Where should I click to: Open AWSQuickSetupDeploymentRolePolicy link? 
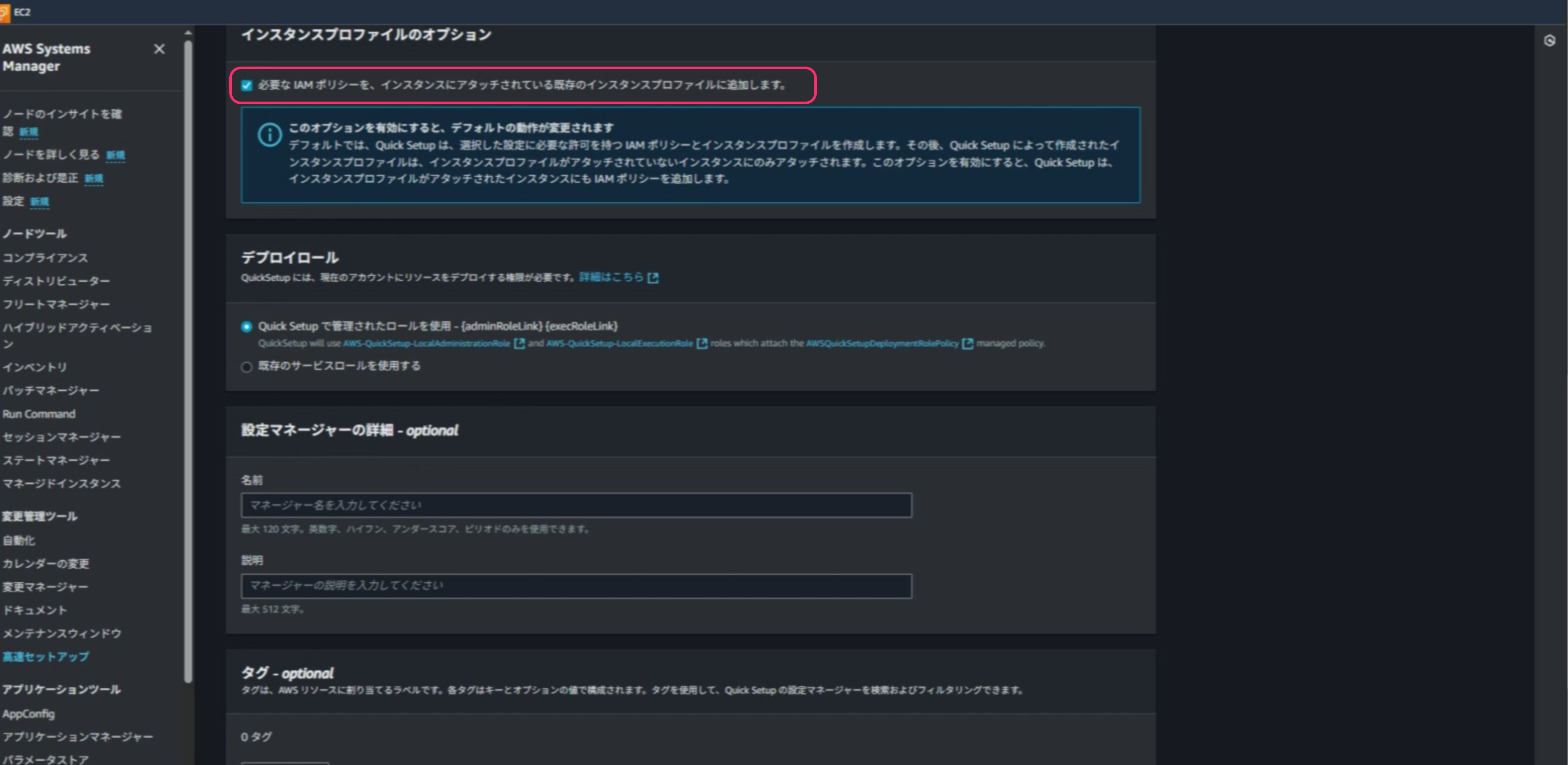coord(882,344)
